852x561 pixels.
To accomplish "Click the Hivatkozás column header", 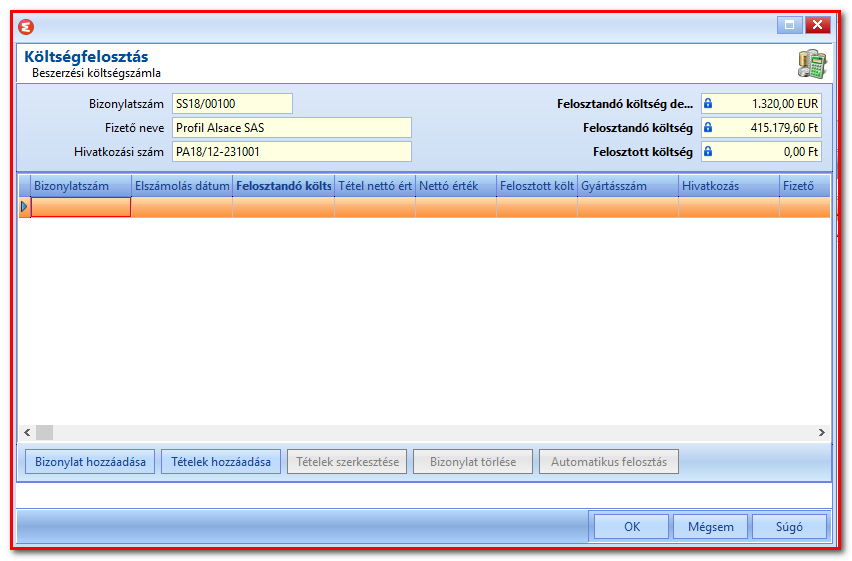I will pyautogui.click(x=729, y=186).
